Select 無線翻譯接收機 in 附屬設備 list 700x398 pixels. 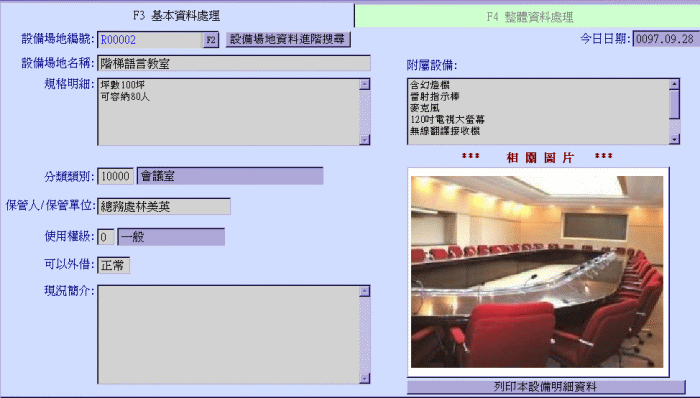445,131
